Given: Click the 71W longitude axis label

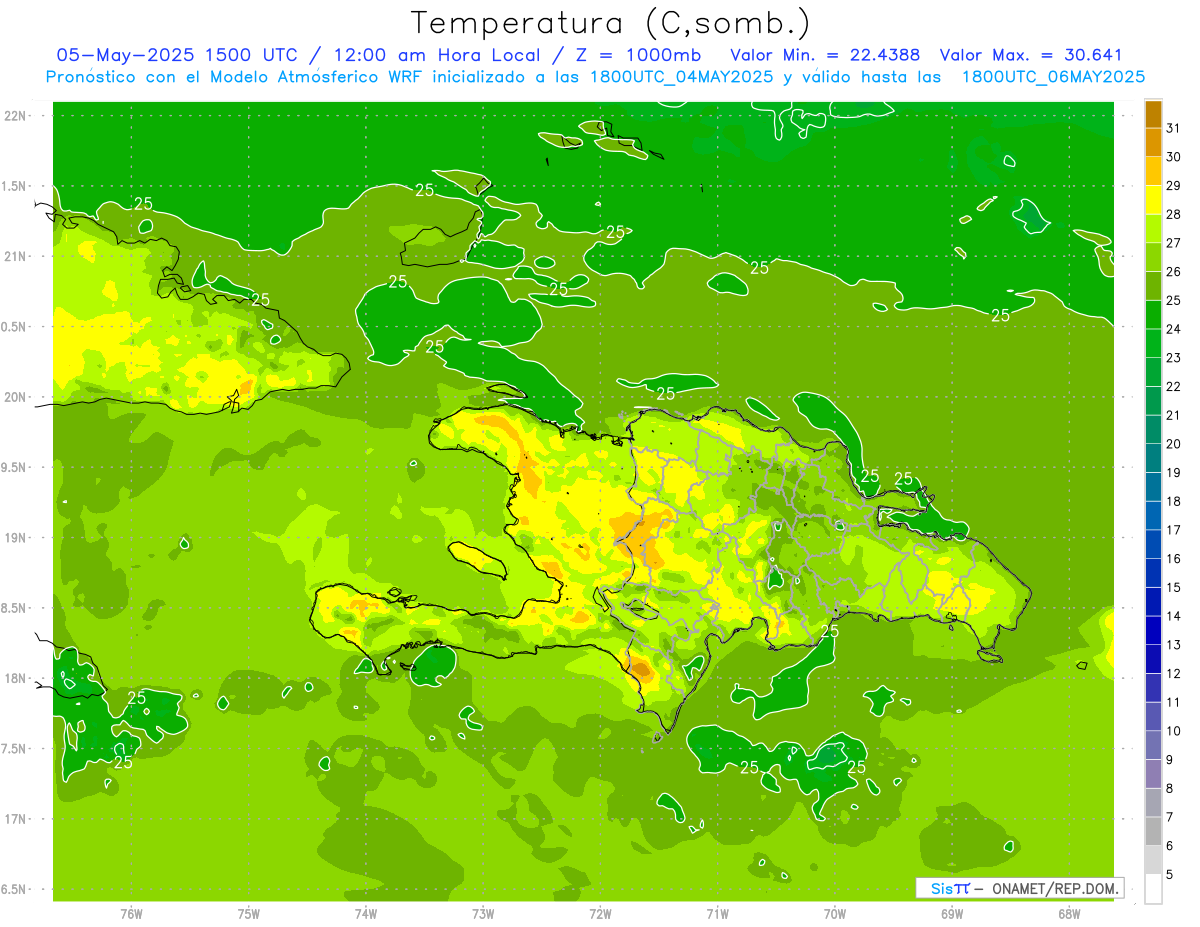Looking at the screenshot, I should pyautogui.click(x=717, y=914).
